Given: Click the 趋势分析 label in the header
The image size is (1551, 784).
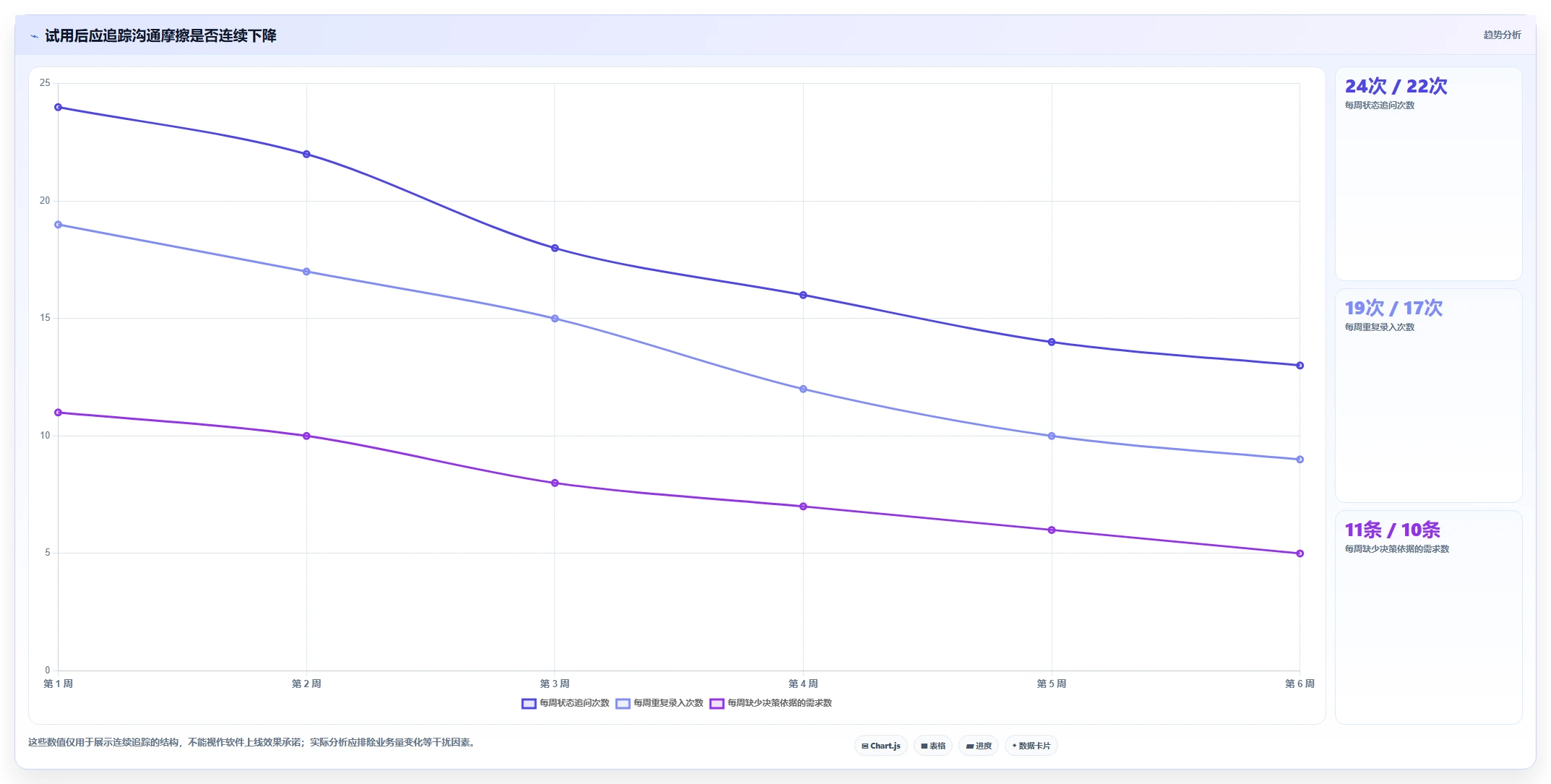Looking at the screenshot, I should pyautogui.click(x=1502, y=35).
